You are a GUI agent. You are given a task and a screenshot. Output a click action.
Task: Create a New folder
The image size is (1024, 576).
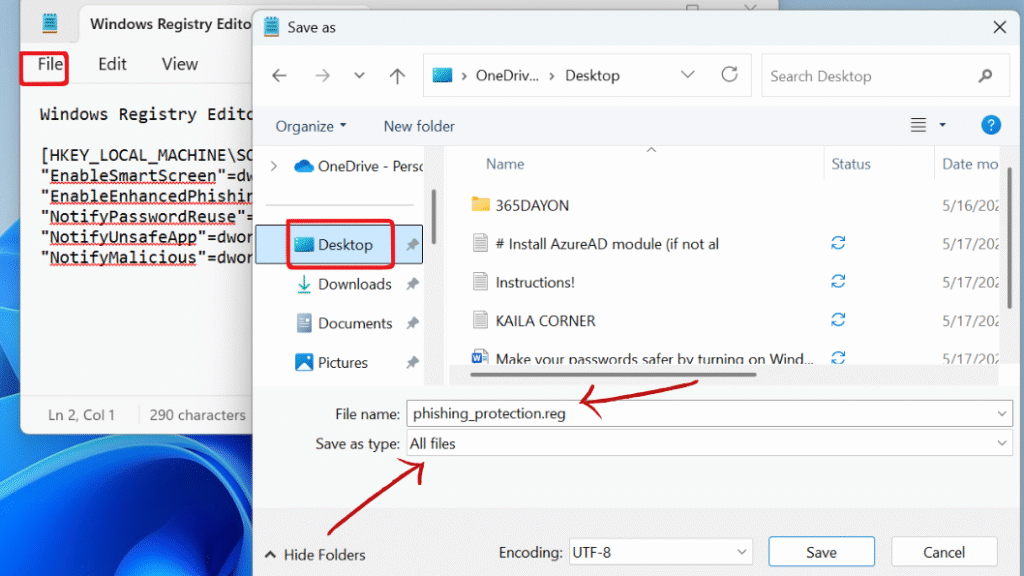tap(419, 126)
